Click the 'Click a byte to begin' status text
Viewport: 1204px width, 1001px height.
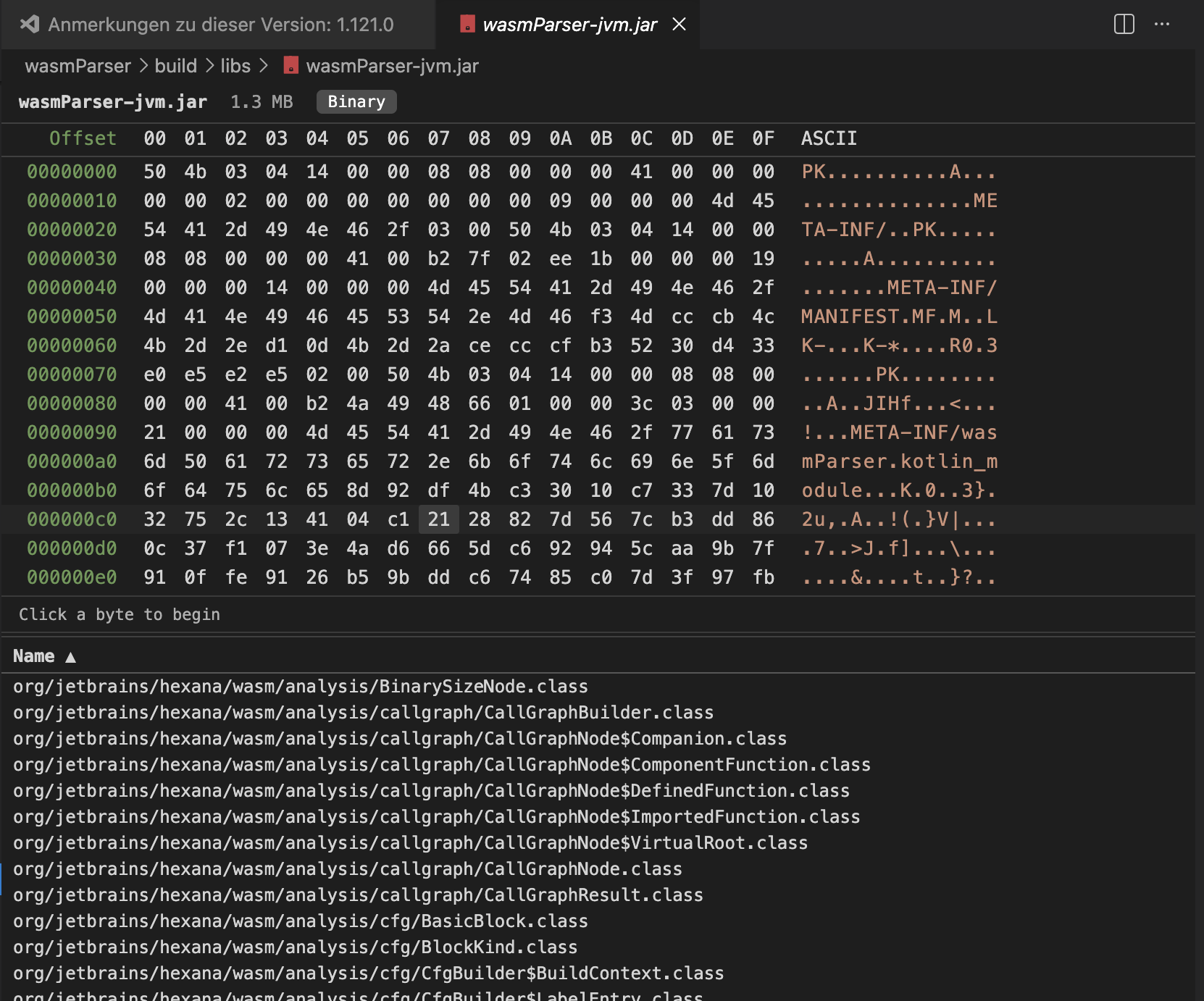click(120, 614)
